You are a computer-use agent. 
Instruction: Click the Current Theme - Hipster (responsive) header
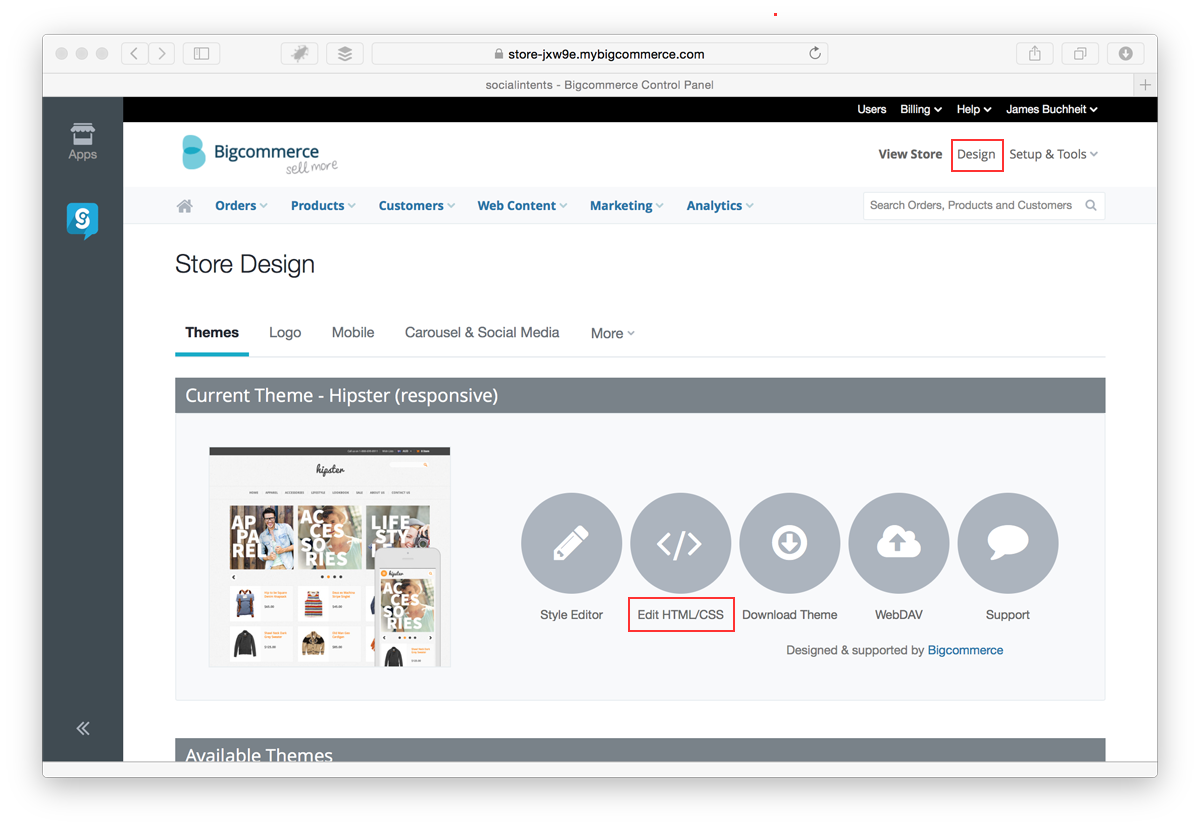640,395
